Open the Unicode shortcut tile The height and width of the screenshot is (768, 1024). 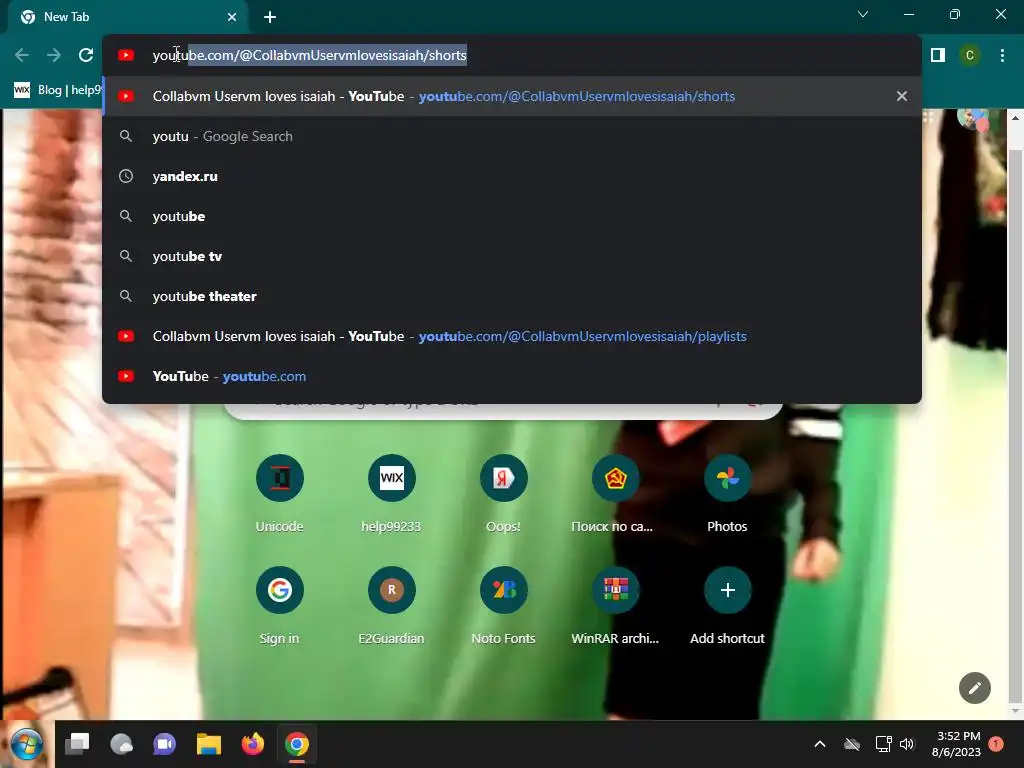280,494
